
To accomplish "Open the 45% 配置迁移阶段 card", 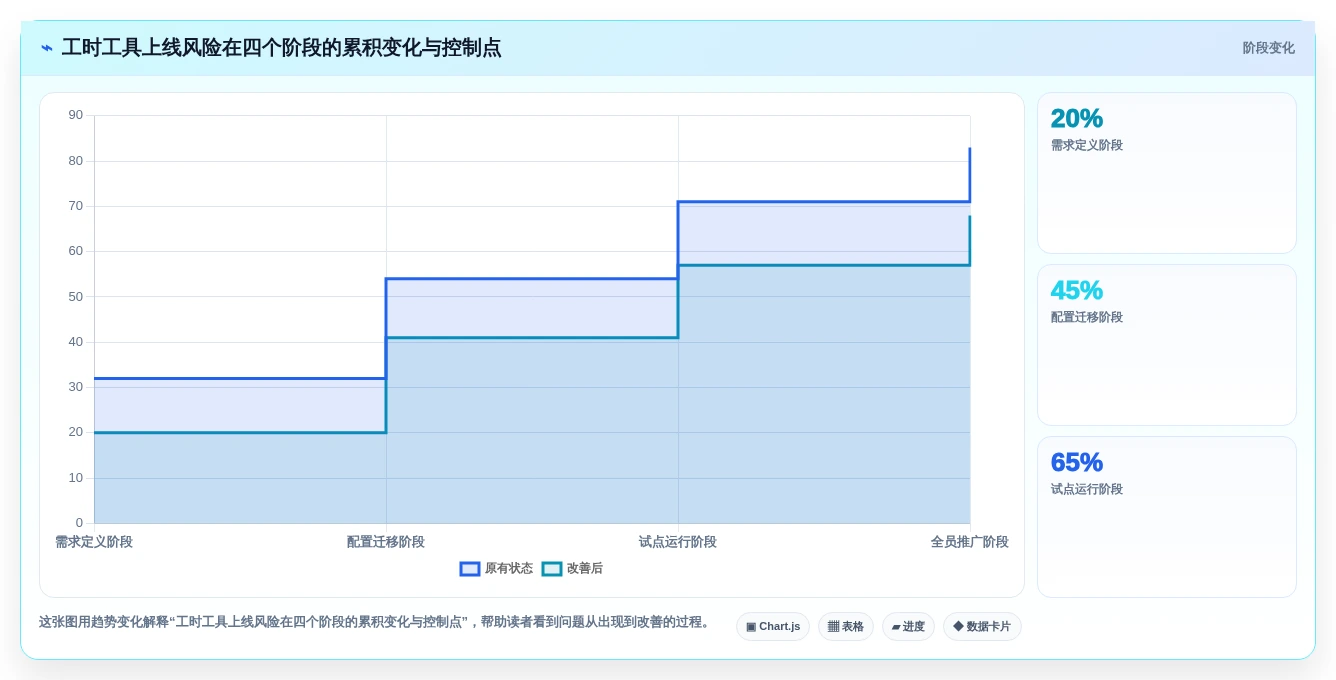I will point(1167,345).
